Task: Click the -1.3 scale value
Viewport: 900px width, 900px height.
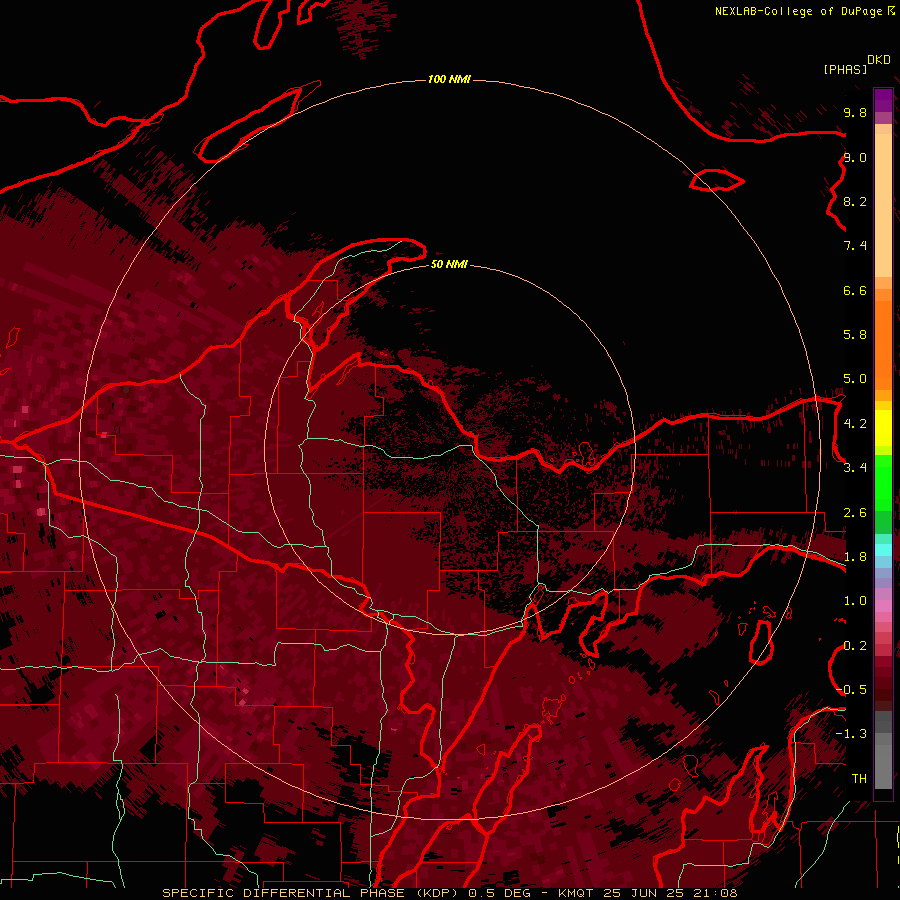Action: coord(851,734)
